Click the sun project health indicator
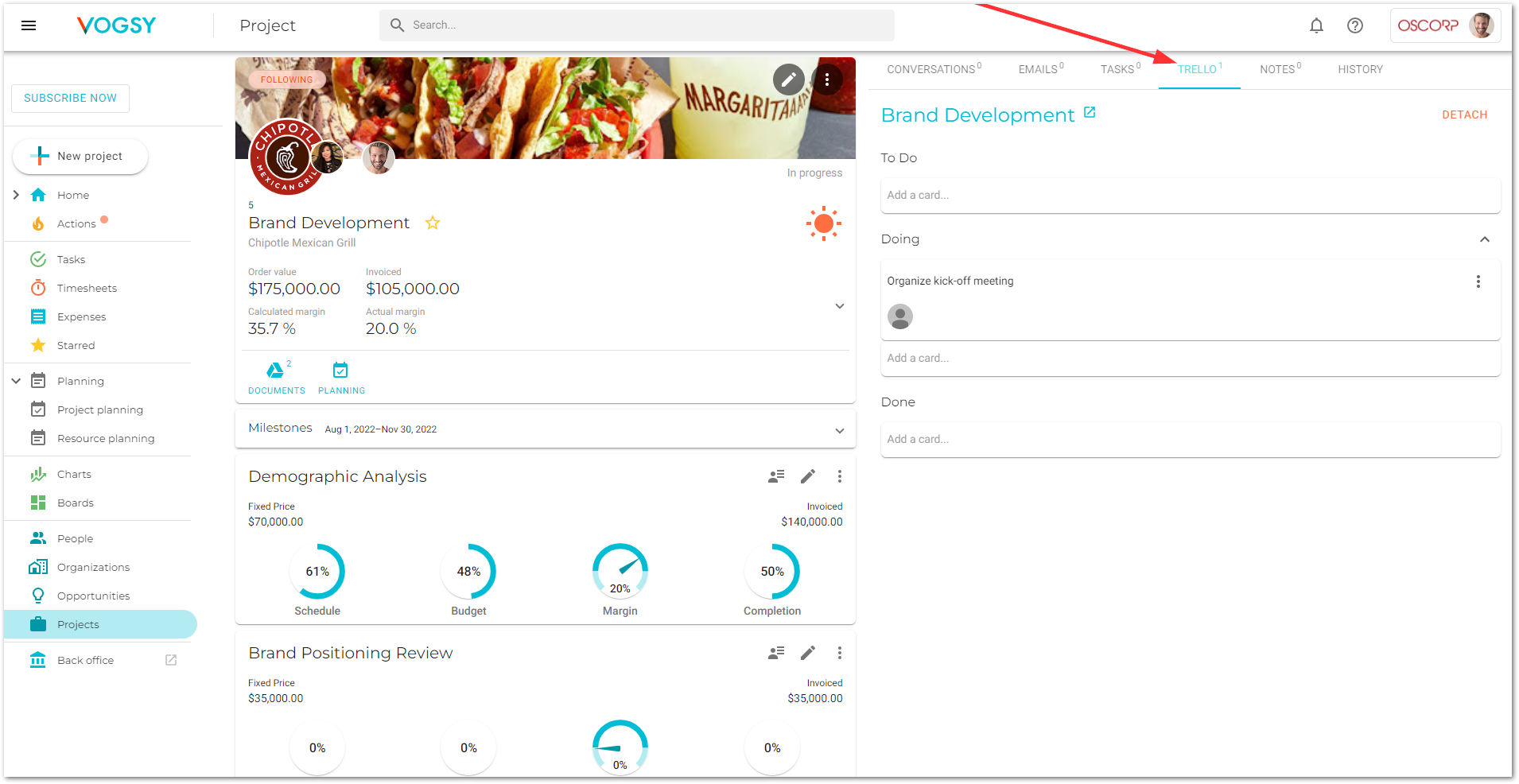Image resolution: width=1519 pixels, height=784 pixels. click(824, 223)
